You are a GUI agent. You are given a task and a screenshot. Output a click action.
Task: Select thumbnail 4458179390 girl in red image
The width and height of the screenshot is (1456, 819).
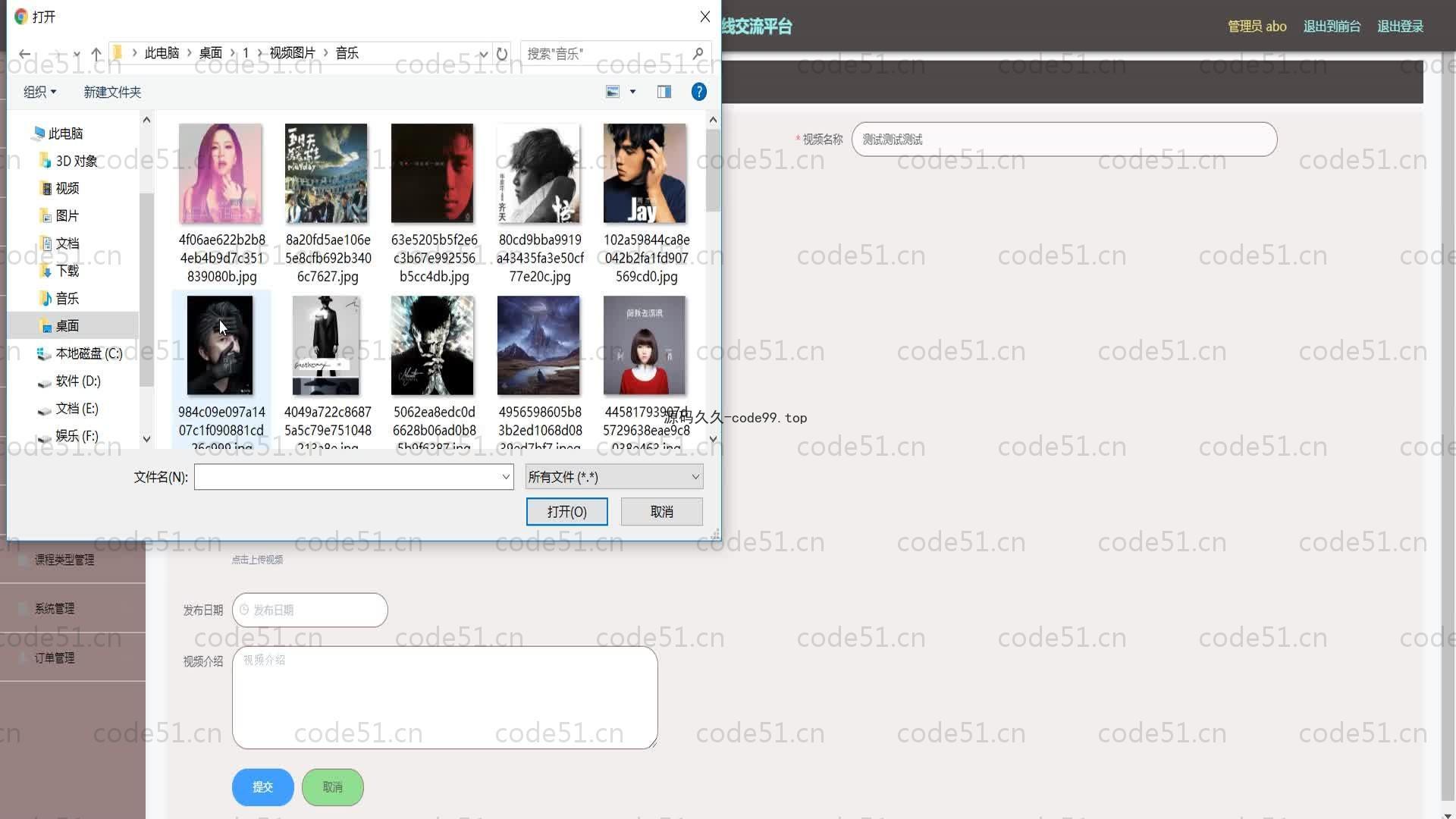click(645, 346)
